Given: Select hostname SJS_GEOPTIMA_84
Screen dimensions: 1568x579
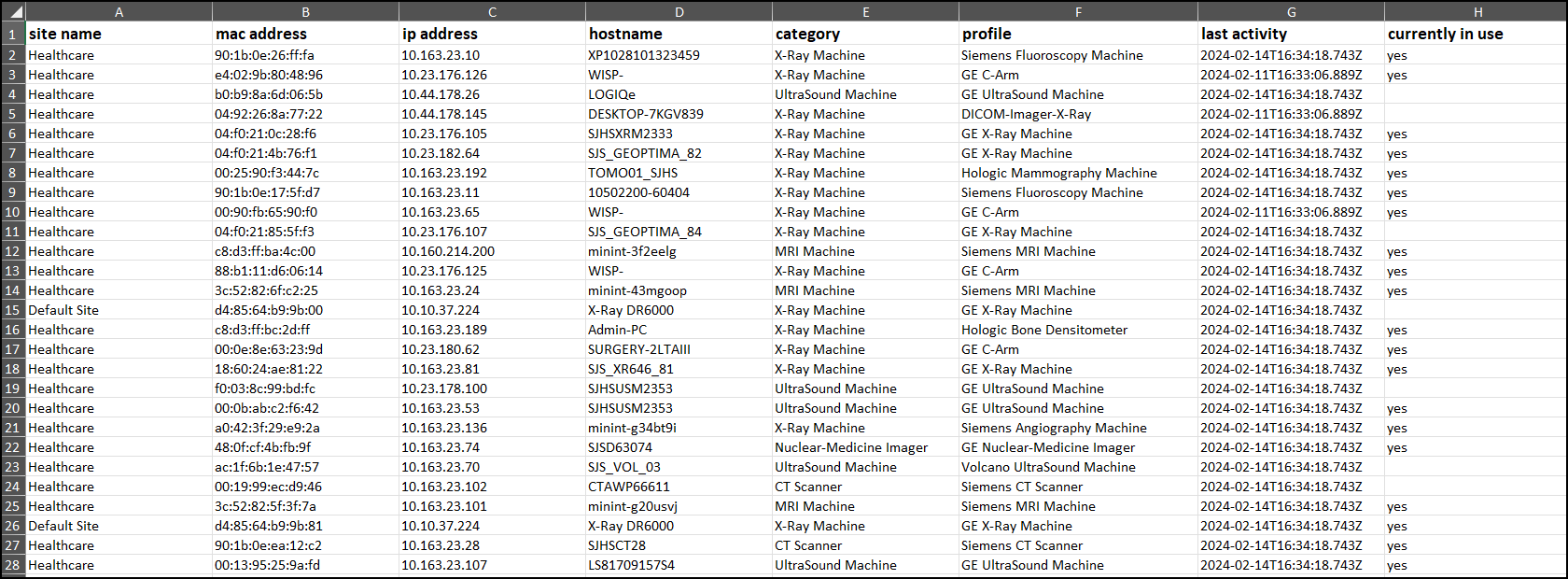Looking at the screenshot, I should 679,232.
